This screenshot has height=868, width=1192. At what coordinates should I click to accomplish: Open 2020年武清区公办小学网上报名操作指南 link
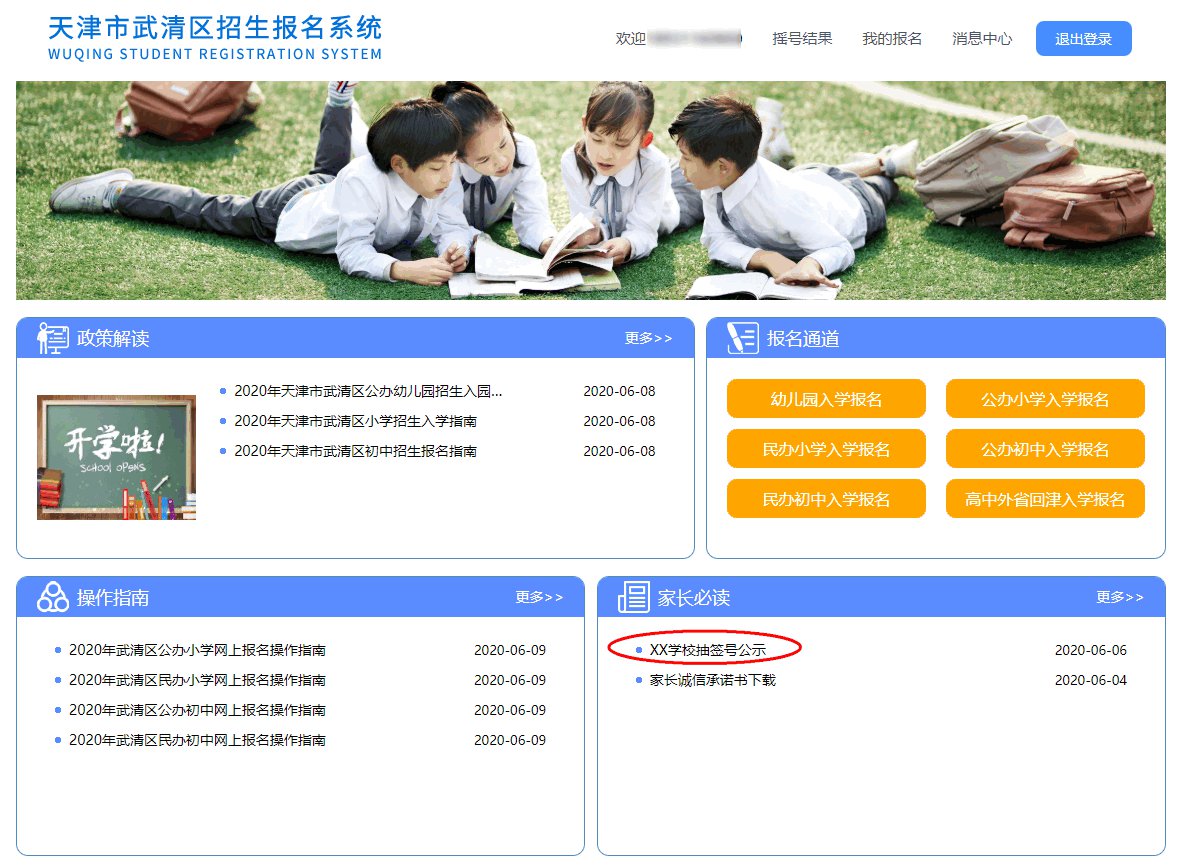coord(197,650)
